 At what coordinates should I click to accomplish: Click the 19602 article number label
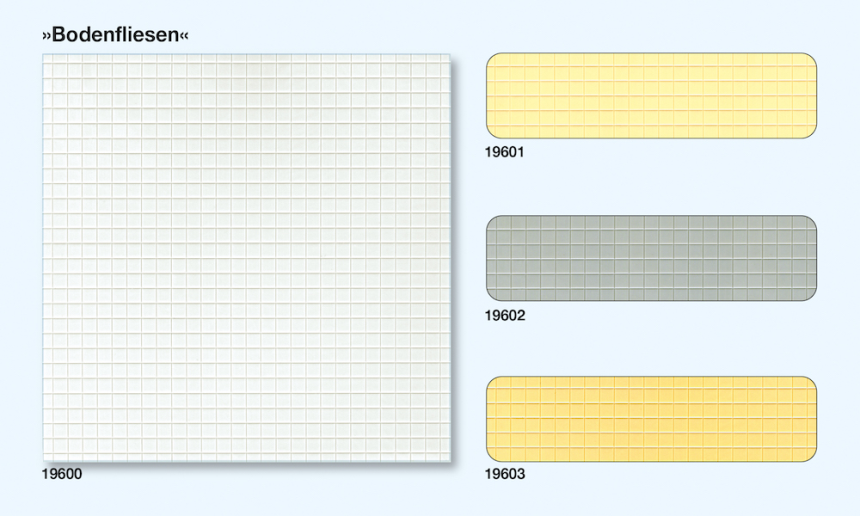[x=504, y=315]
